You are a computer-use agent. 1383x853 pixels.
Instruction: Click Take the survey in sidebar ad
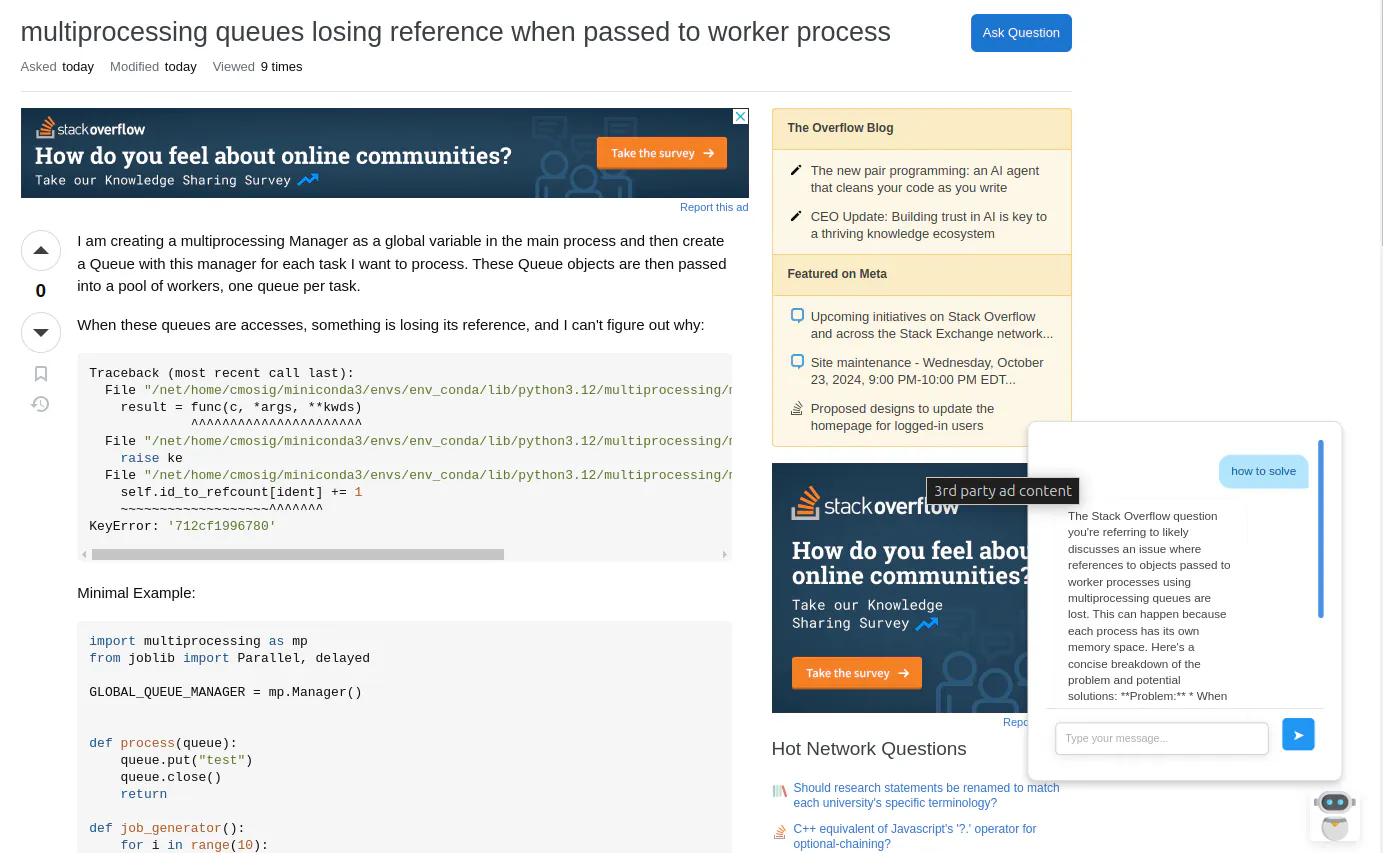[857, 673]
